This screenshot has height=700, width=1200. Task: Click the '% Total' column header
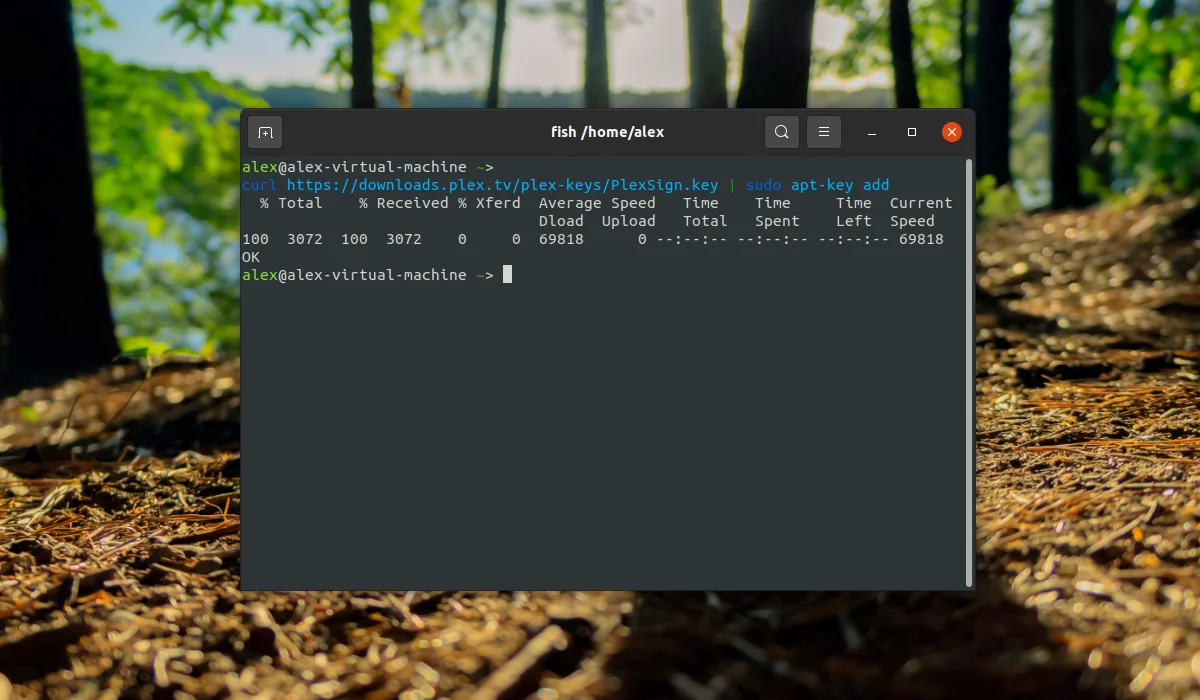pos(291,203)
